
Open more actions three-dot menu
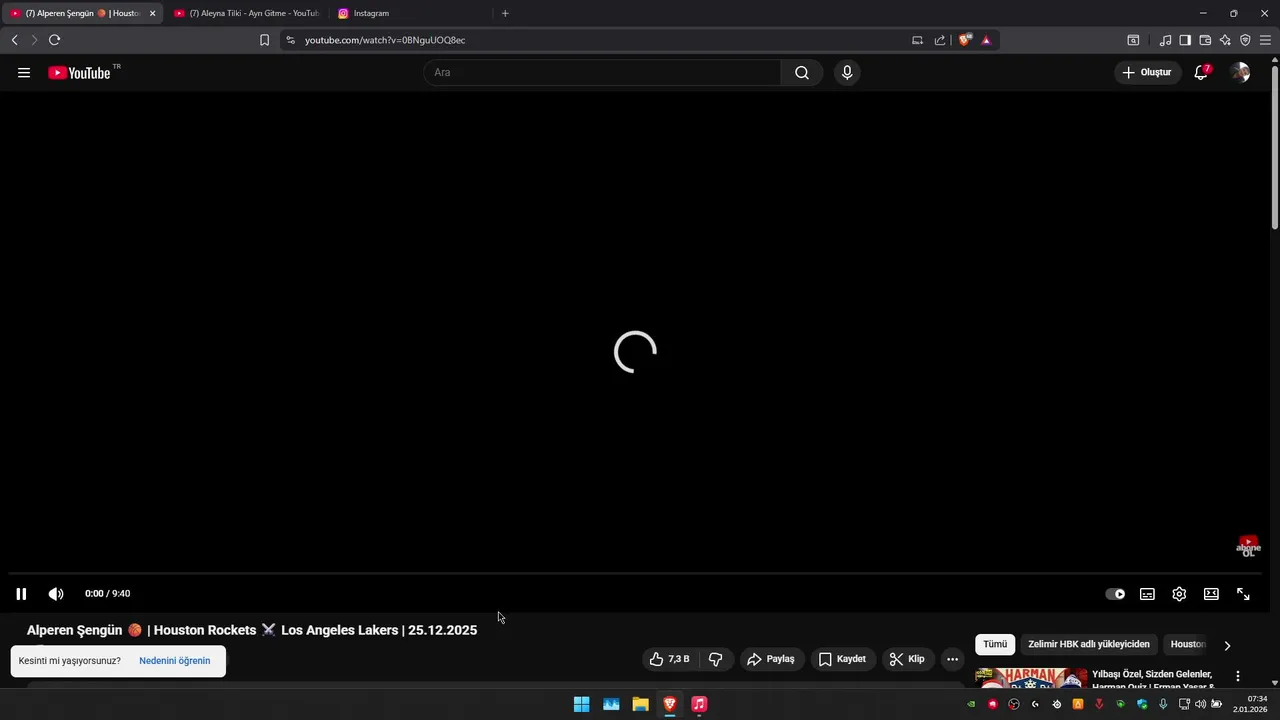click(x=952, y=659)
